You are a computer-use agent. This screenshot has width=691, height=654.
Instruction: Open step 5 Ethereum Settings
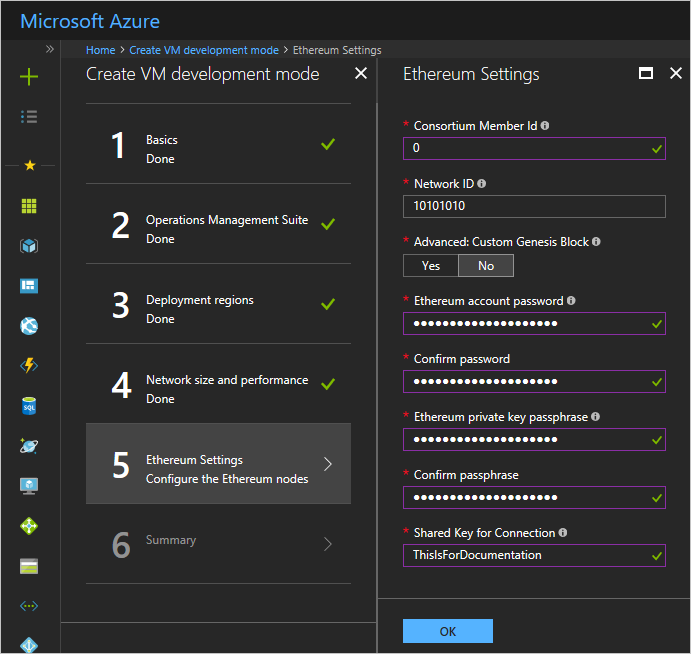click(218, 464)
